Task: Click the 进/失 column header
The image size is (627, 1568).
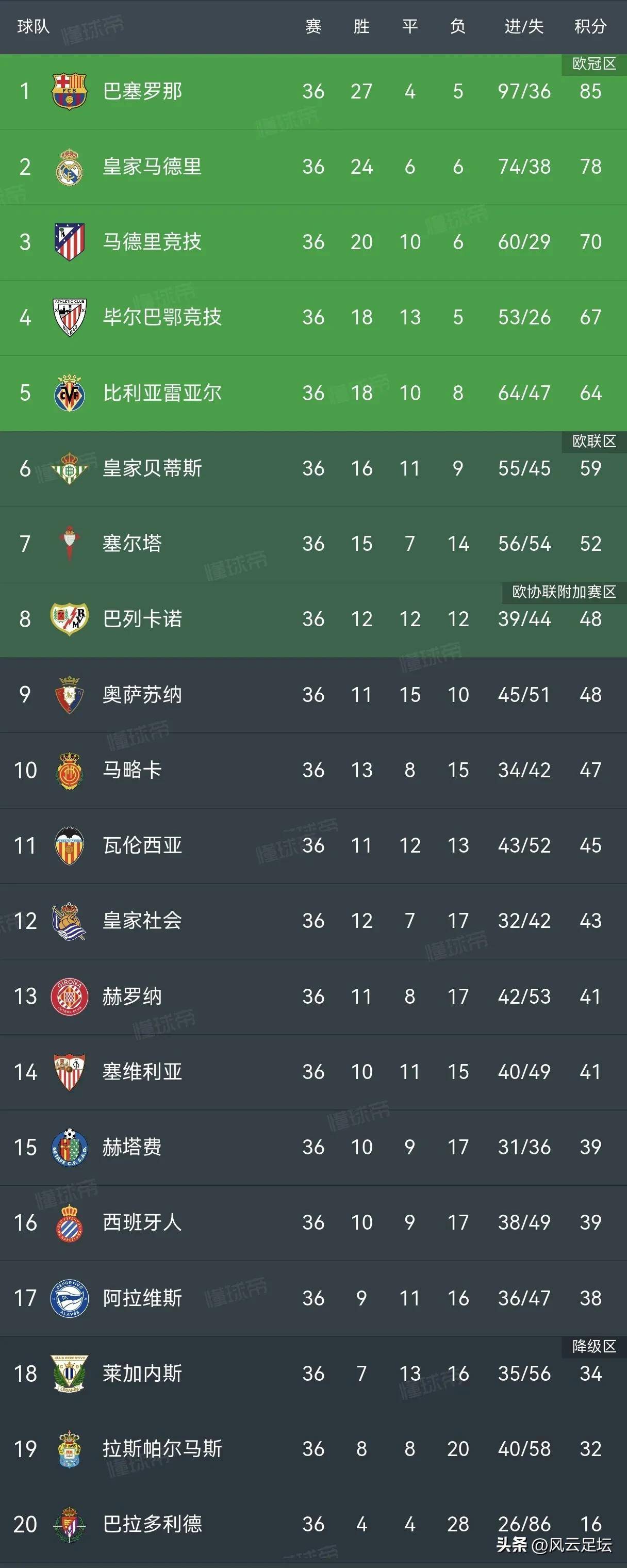Action: [x=523, y=26]
